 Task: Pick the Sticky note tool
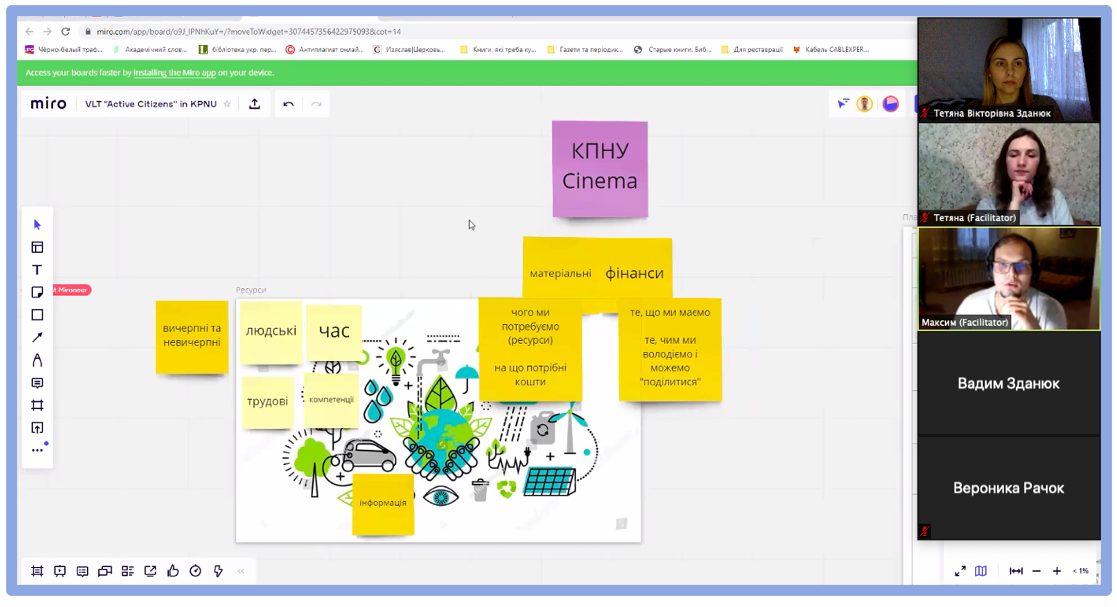click(x=37, y=292)
